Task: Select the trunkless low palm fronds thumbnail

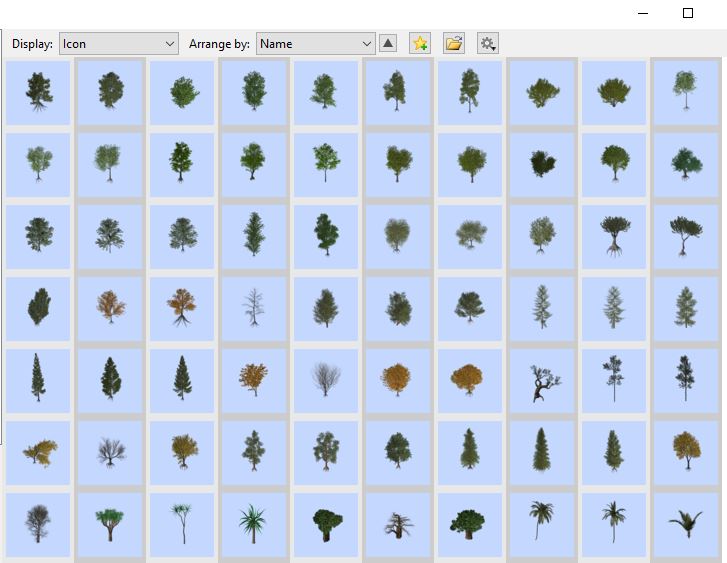Action: (685, 525)
